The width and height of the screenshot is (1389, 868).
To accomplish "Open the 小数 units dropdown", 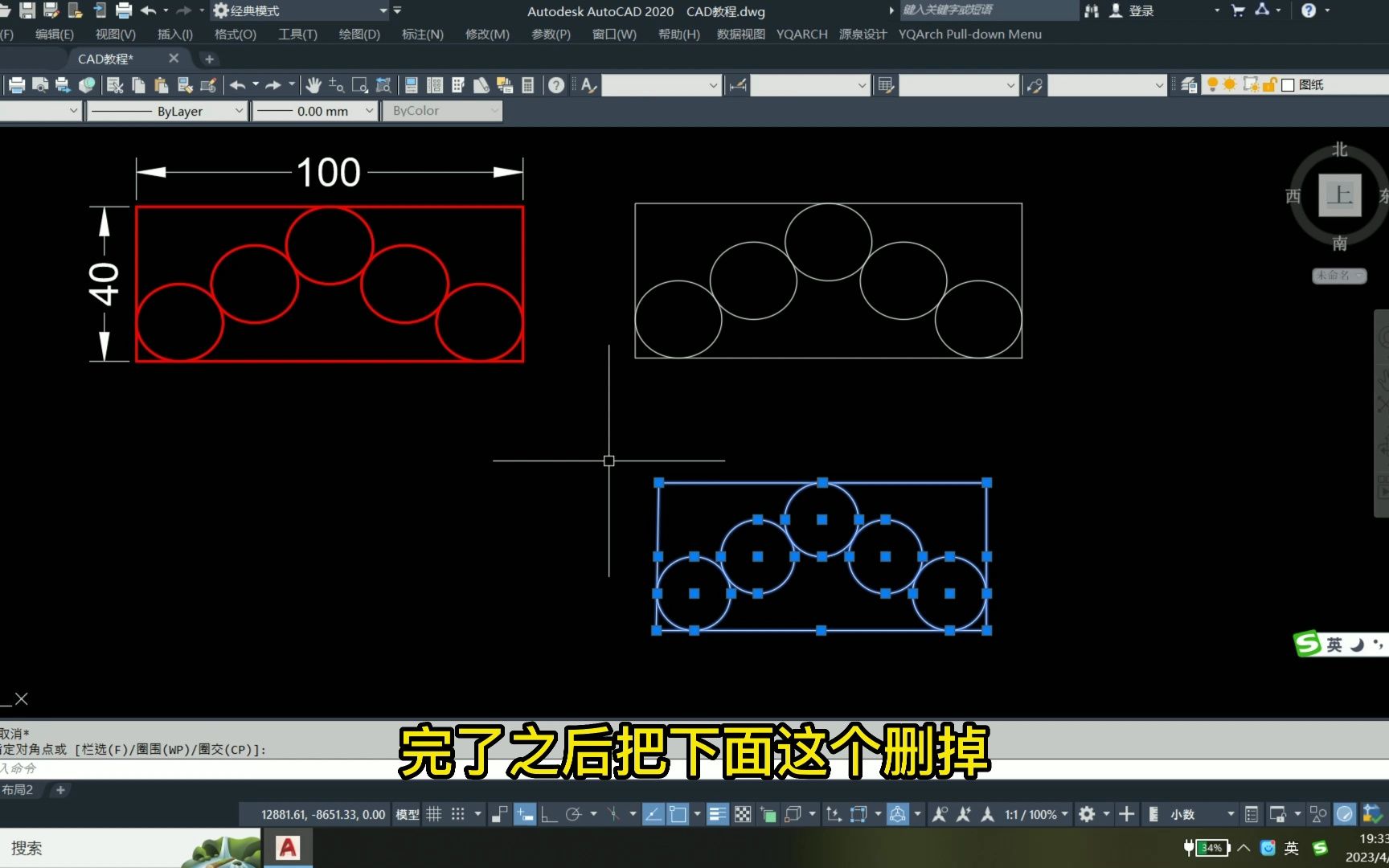I will click(1203, 814).
